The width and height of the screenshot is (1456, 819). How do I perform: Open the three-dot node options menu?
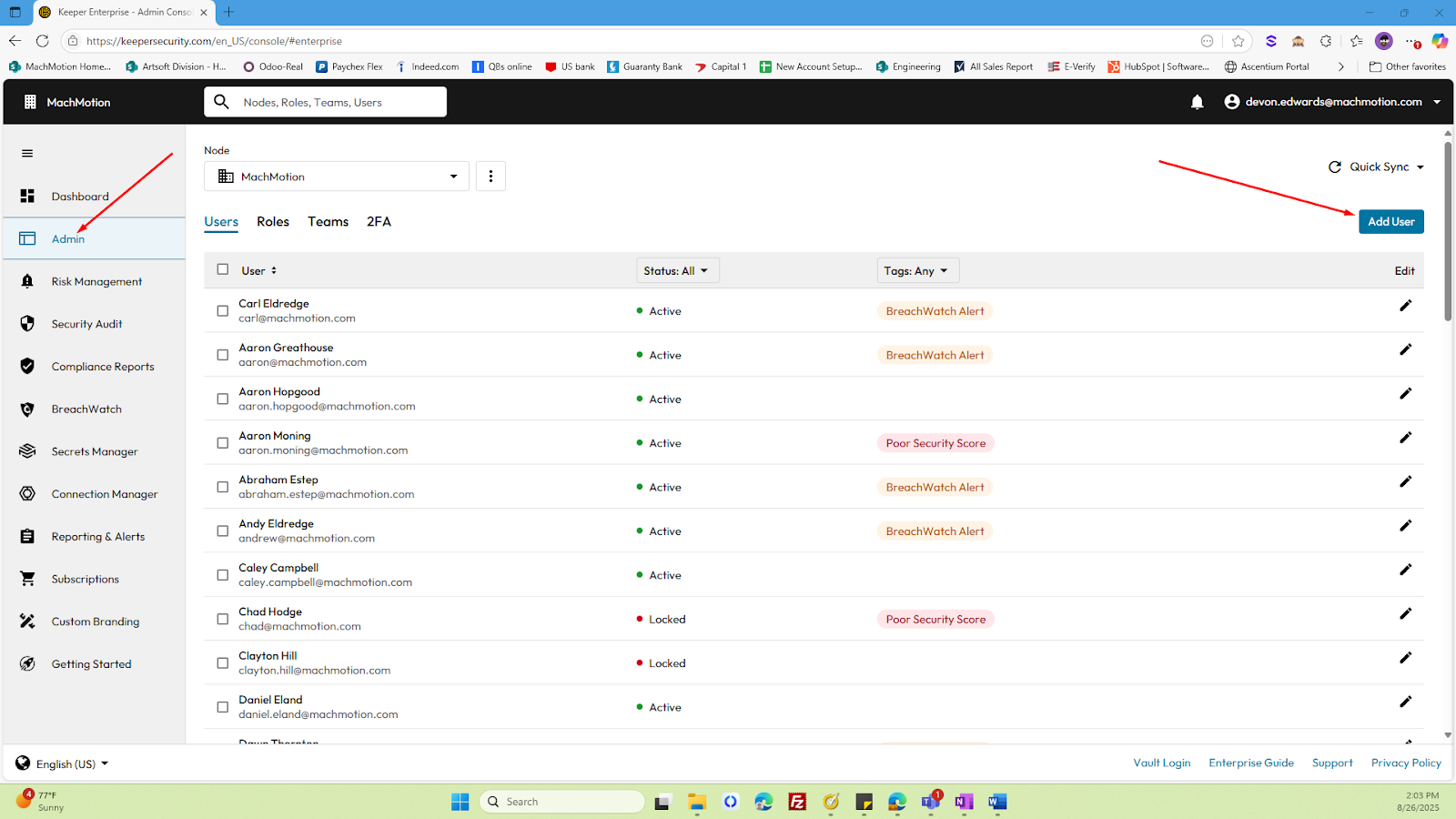(490, 177)
